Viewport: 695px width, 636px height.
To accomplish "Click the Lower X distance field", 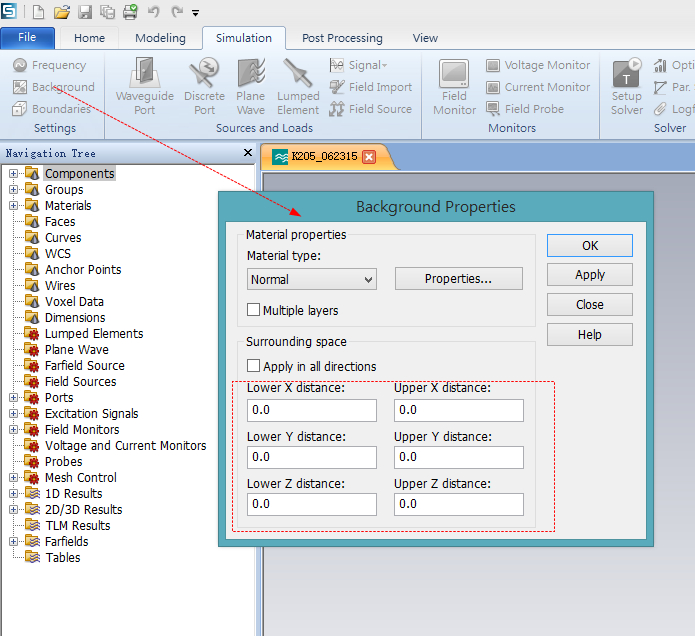I will tap(312, 410).
